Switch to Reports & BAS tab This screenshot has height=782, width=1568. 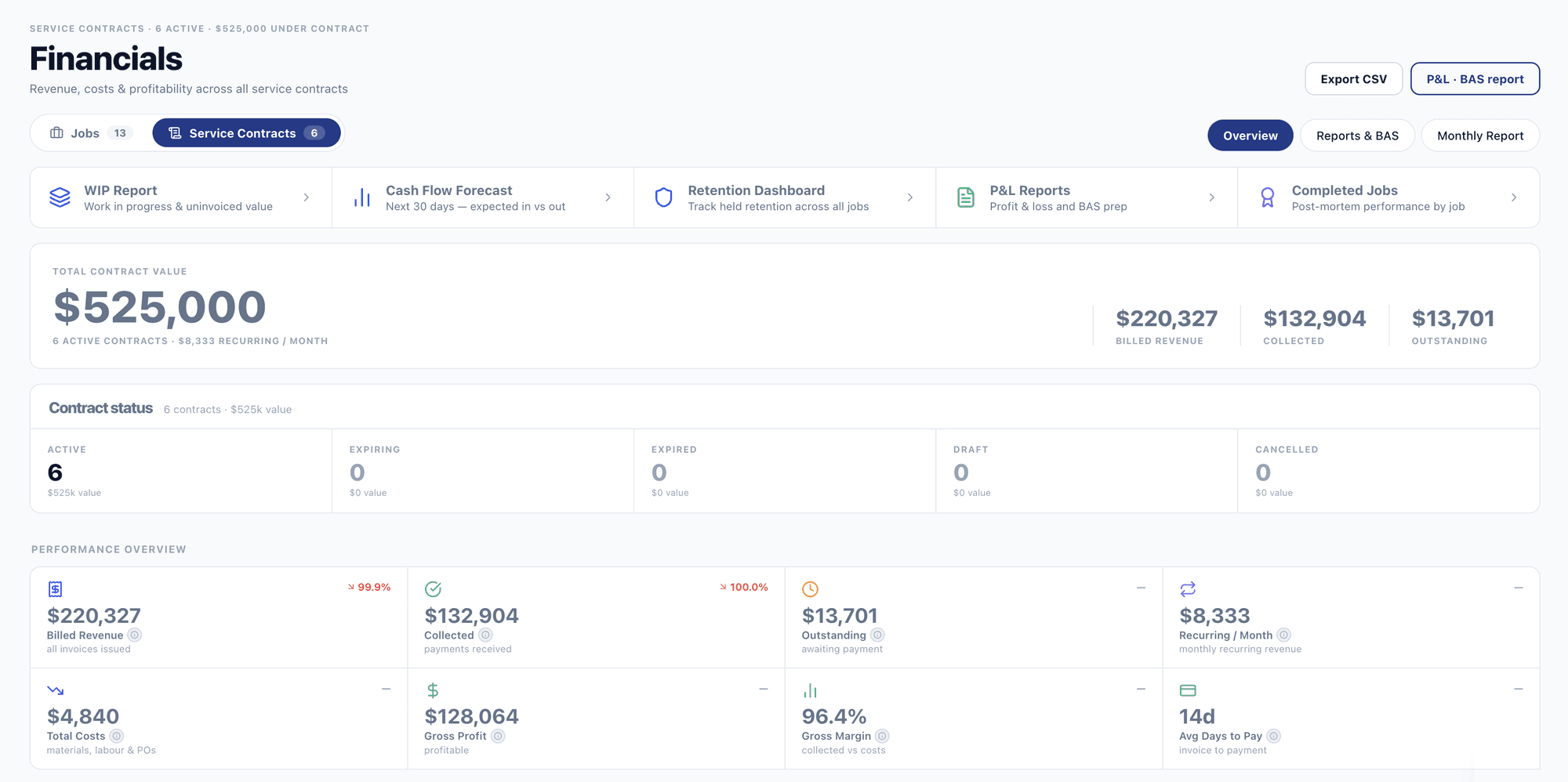(x=1357, y=136)
